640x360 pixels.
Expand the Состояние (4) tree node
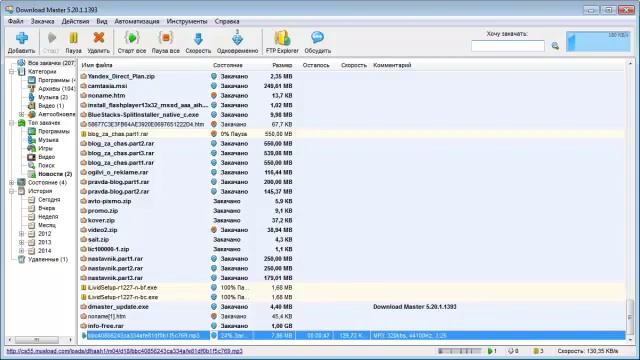(x=12, y=182)
